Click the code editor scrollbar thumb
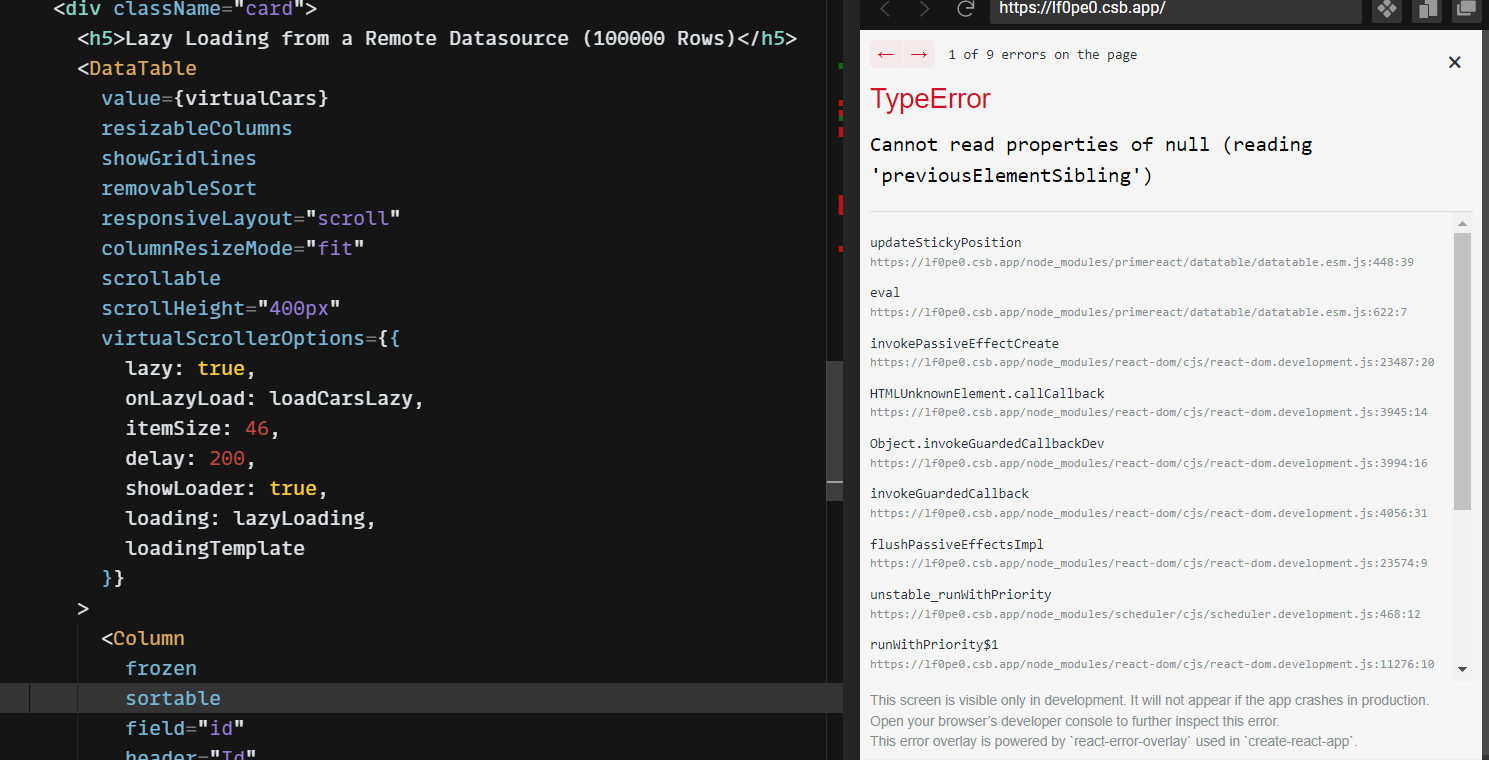 point(835,430)
